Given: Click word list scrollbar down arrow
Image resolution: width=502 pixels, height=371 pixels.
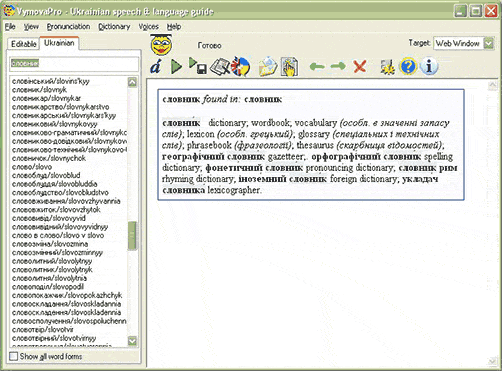Looking at the screenshot, I should coord(132,341).
